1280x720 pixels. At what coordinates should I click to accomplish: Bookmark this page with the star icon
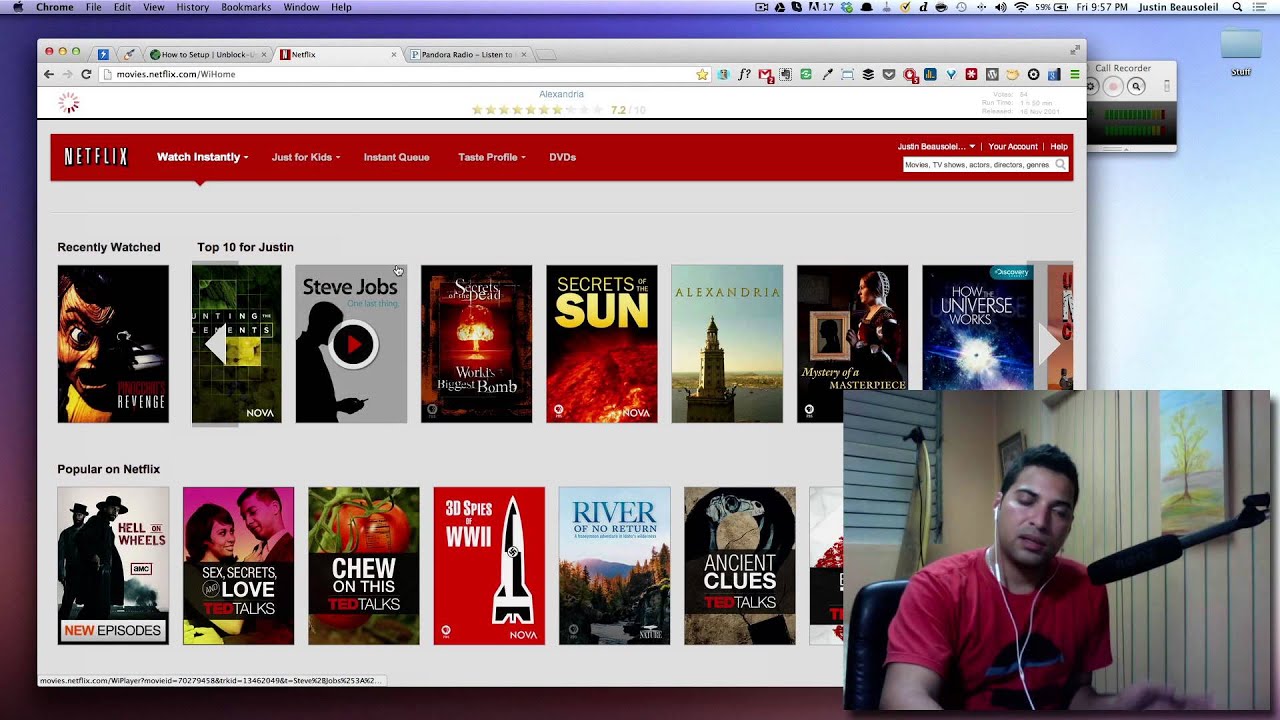[702, 74]
